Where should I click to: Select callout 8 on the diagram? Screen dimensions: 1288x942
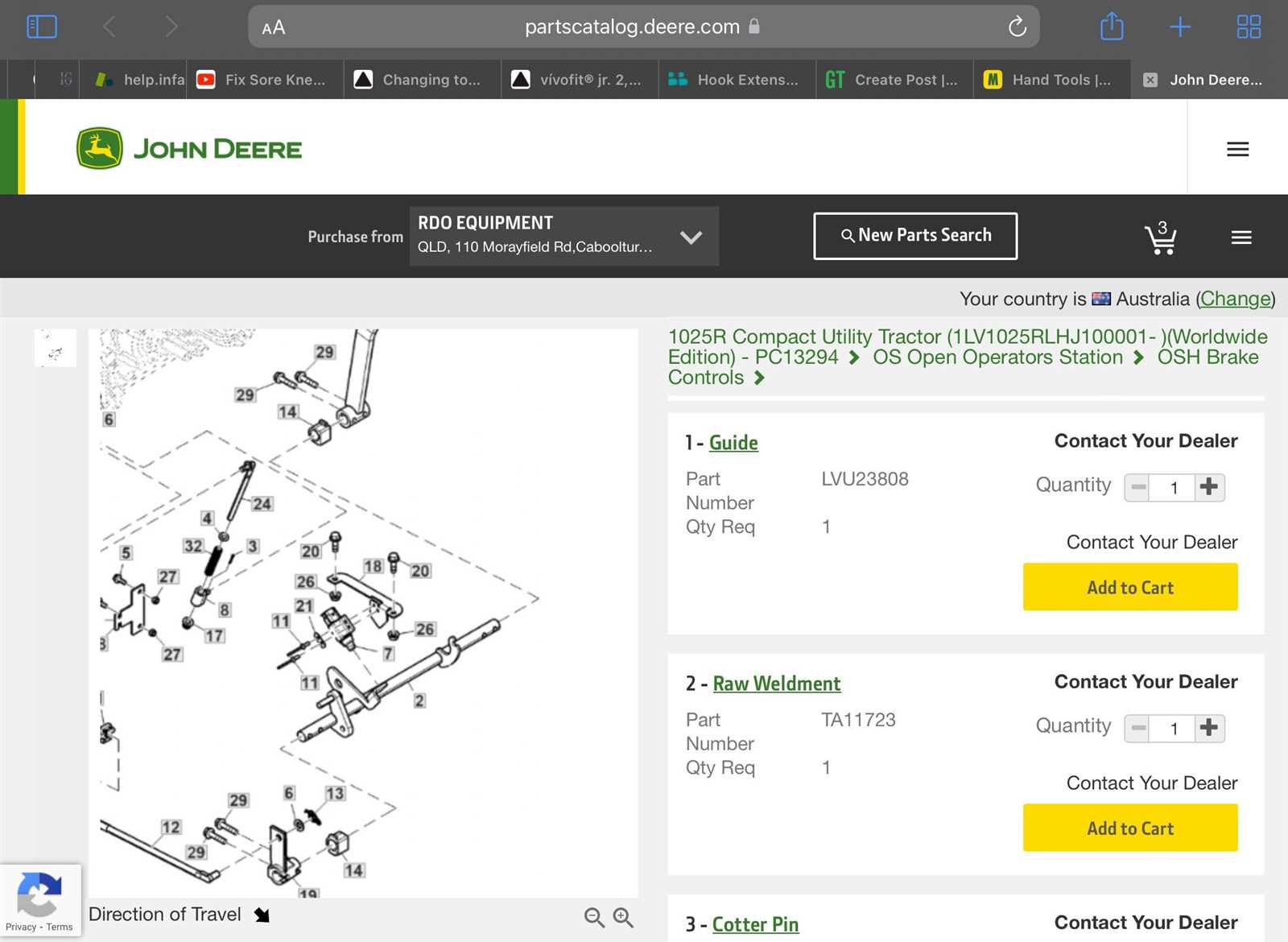[225, 609]
